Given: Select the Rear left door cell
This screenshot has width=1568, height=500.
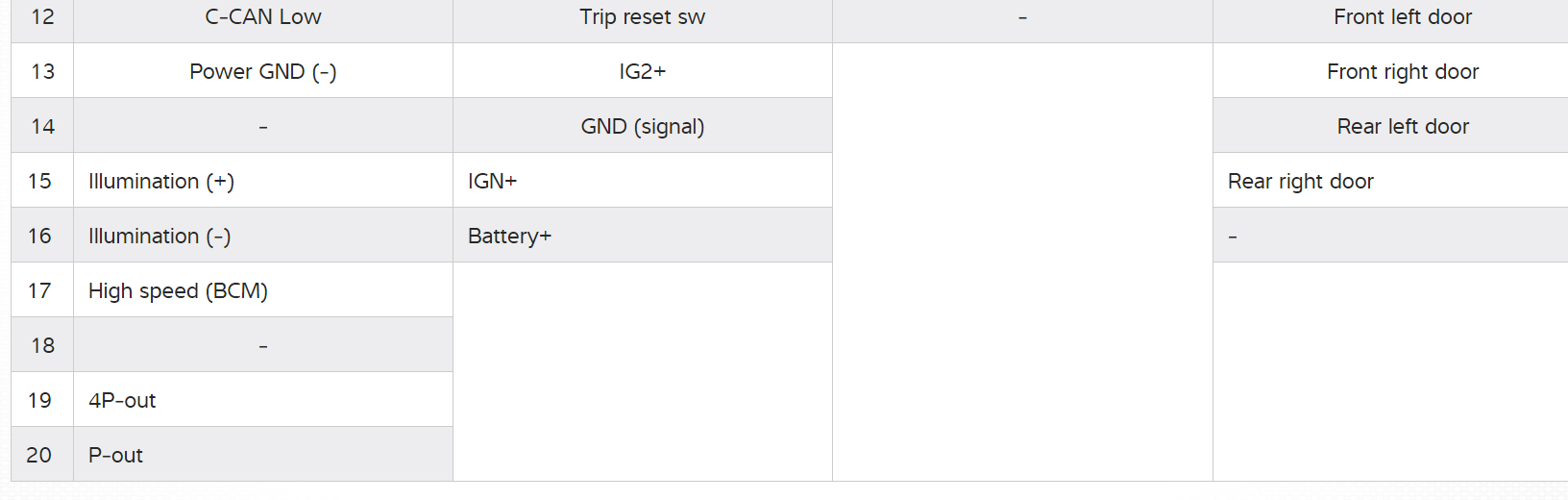Looking at the screenshot, I should tap(1402, 127).
